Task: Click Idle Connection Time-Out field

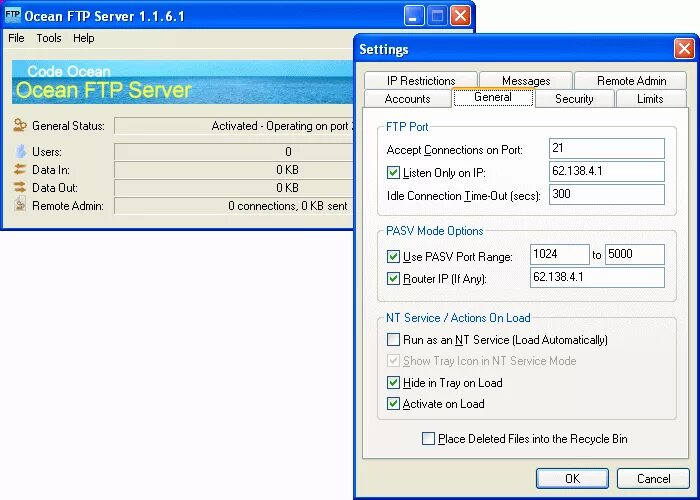Action: [x=607, y=195]
